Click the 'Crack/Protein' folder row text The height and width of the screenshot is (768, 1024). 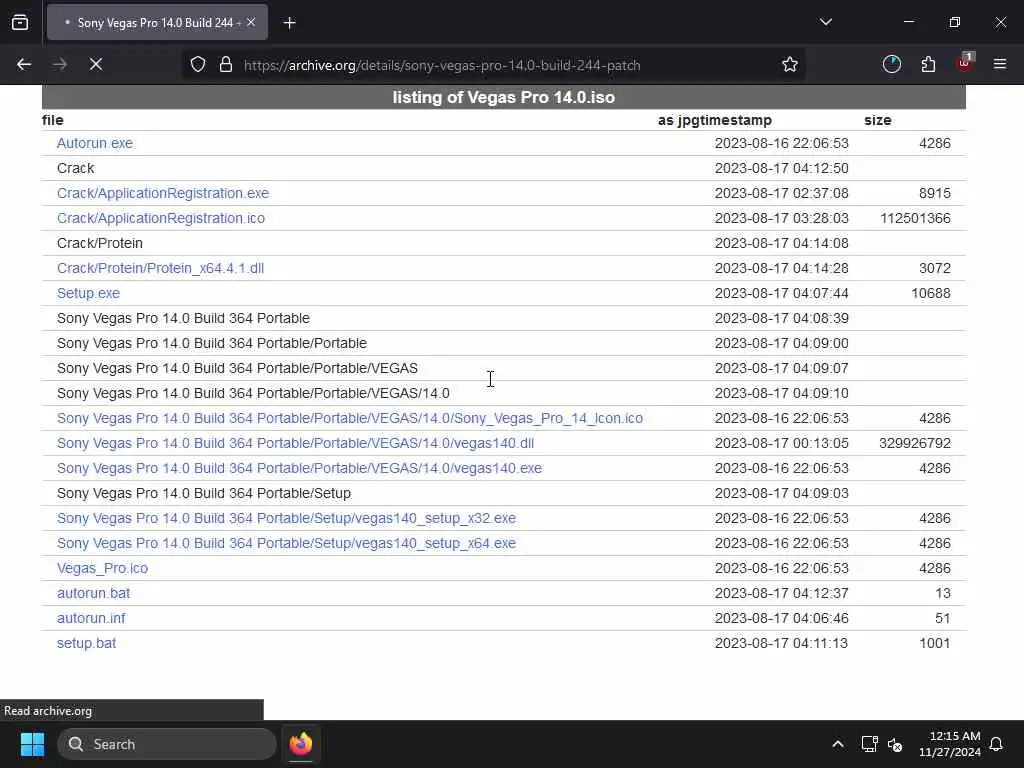tap(99, 243)
